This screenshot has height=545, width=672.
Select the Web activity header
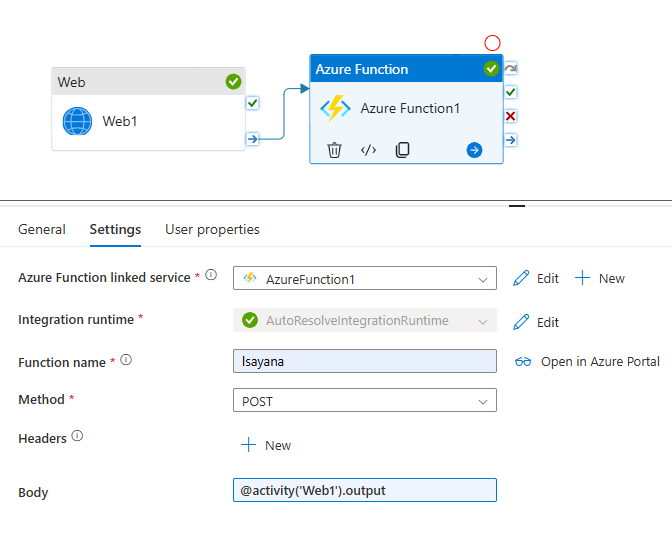[x=148, y=81]
